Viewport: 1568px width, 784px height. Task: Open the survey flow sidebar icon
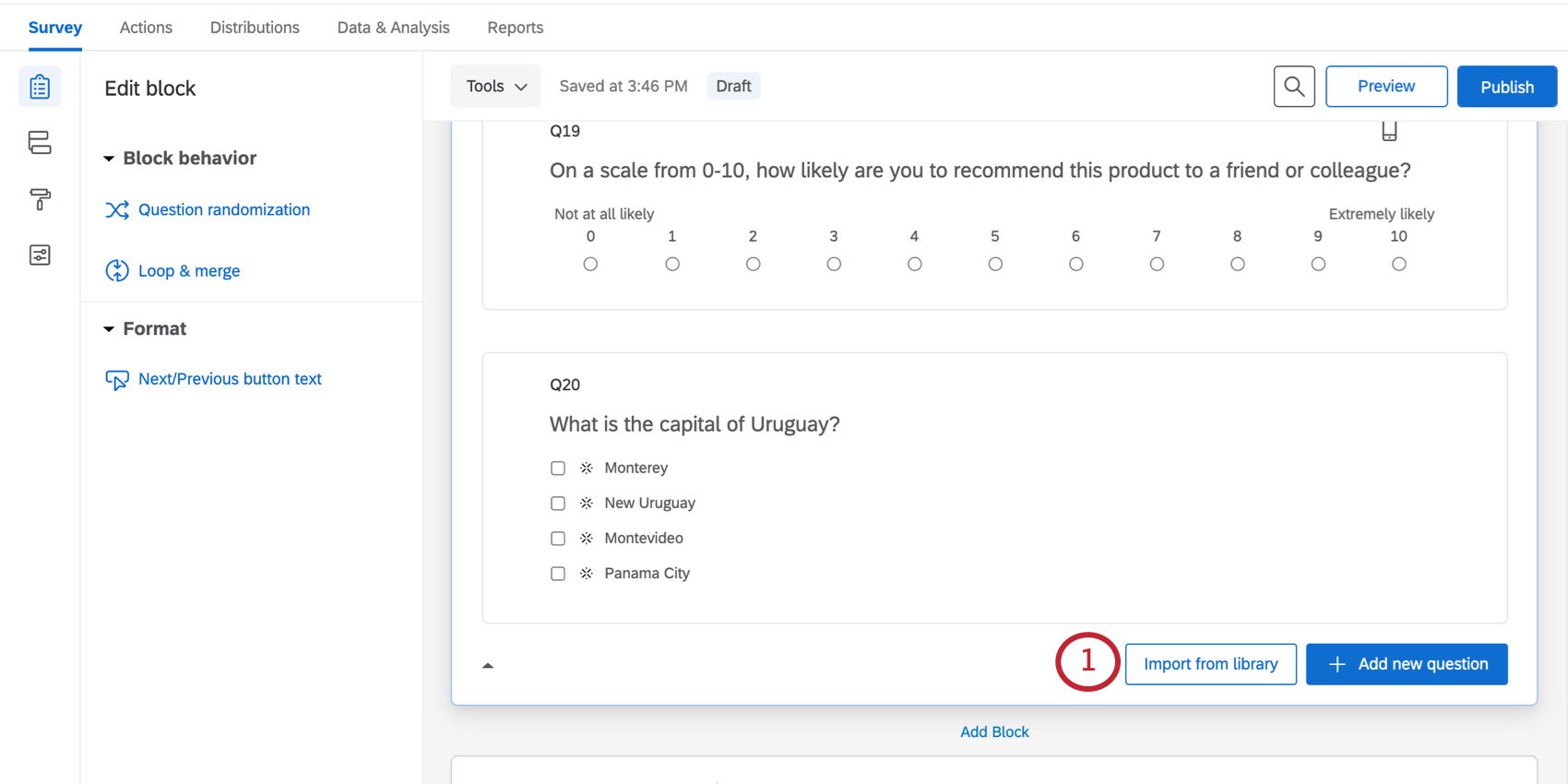(x=40, y=143)
